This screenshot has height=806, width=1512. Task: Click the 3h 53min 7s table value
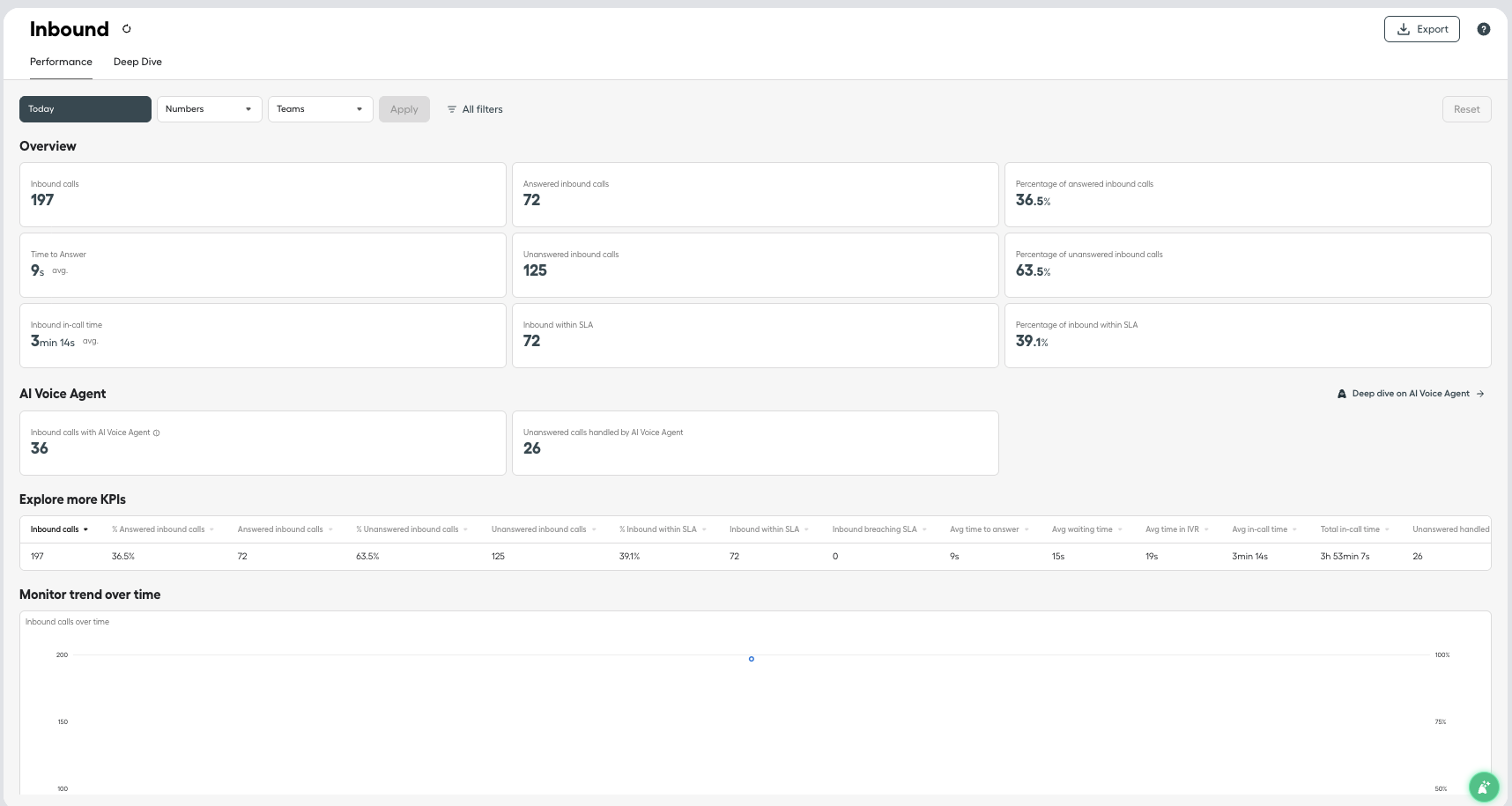1345,557
